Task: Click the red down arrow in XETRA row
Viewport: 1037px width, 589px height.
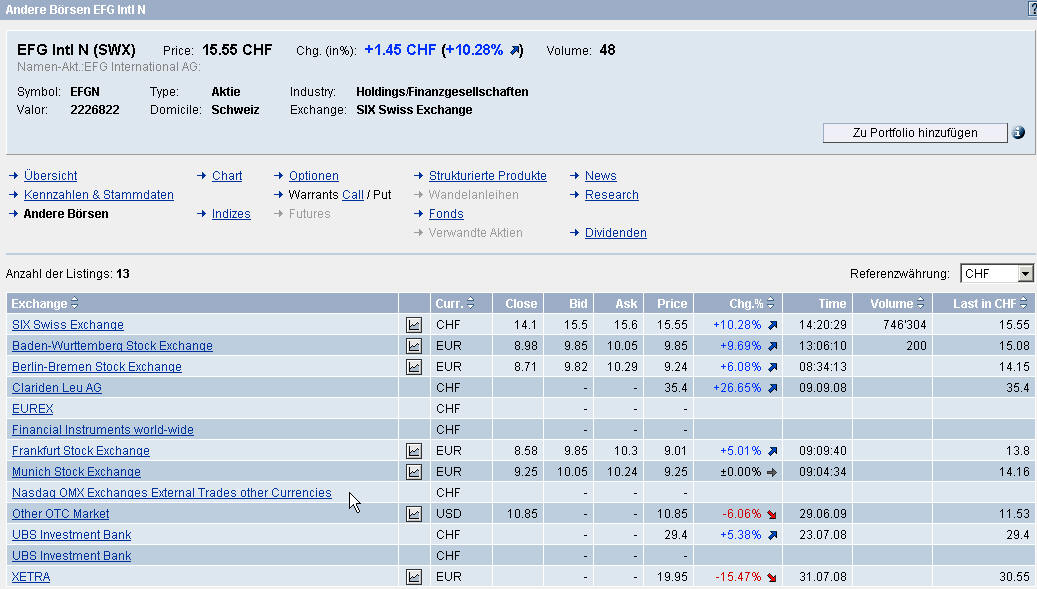Action: point(772,577)
